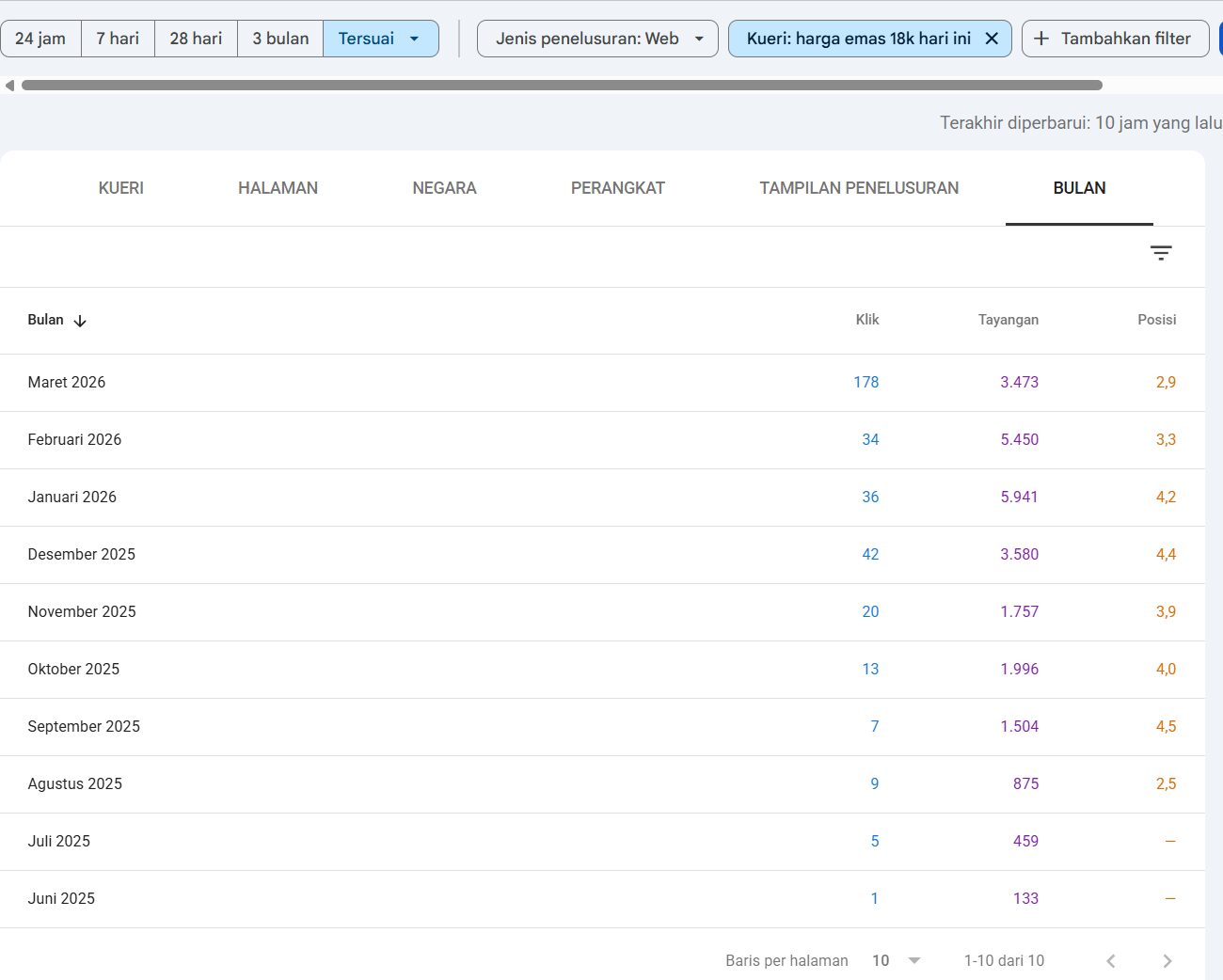Switch to TAMPILAN PENELUSURAN tab

pos(859,188)
